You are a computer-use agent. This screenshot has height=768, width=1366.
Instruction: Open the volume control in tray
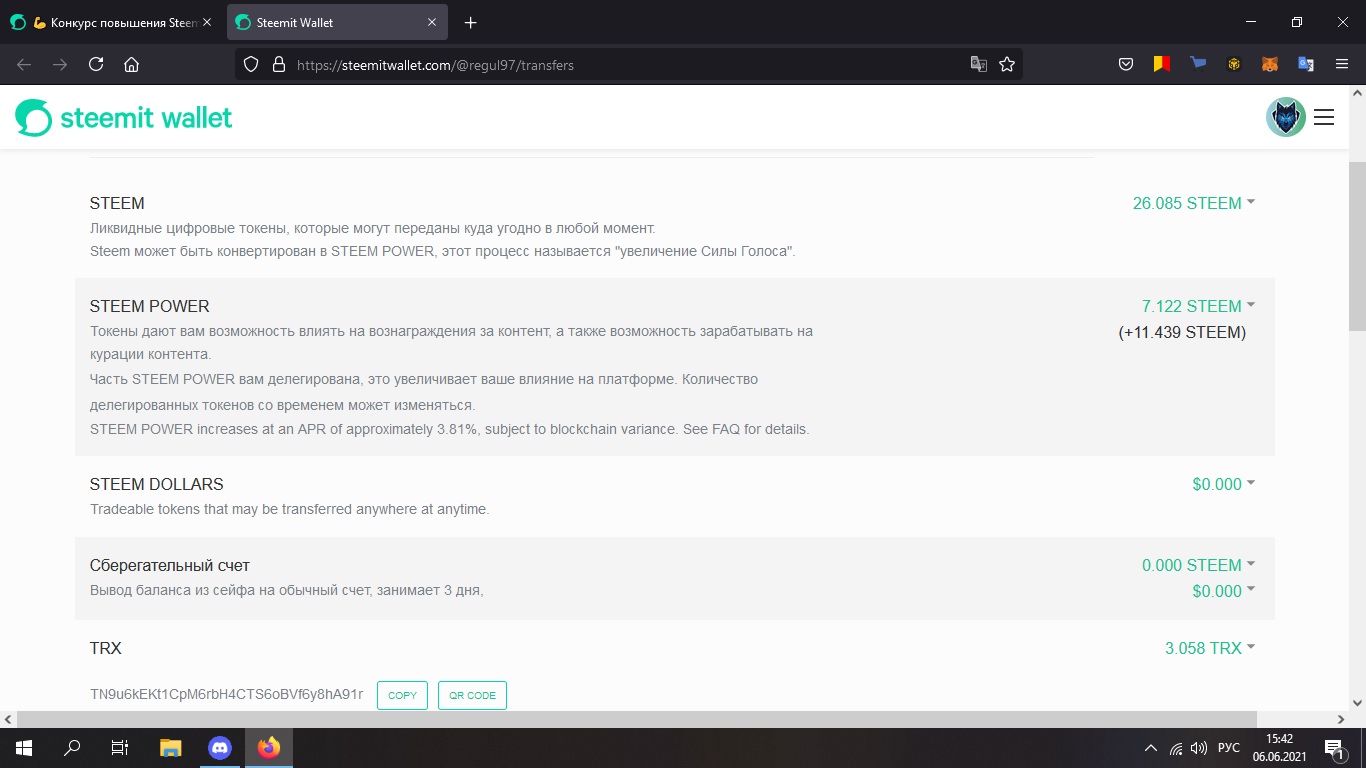1199,748
